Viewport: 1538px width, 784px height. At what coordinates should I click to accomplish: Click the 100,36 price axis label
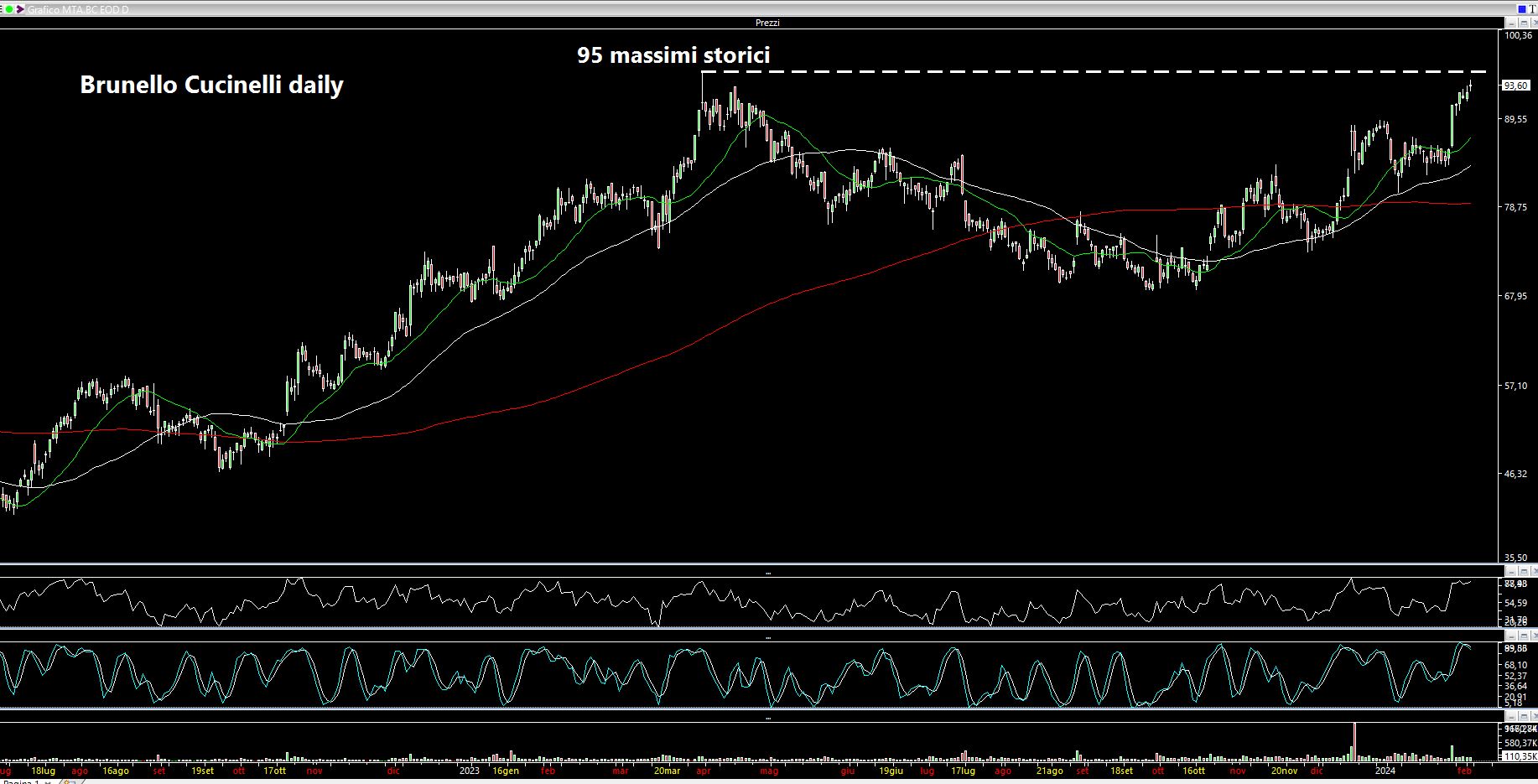(x=1519, y=36)
